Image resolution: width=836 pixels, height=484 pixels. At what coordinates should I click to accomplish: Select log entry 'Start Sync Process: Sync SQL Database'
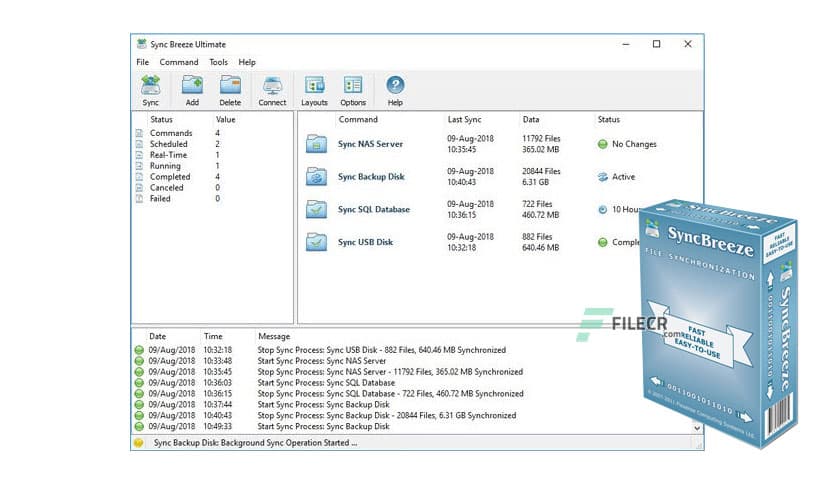point(326,383)
